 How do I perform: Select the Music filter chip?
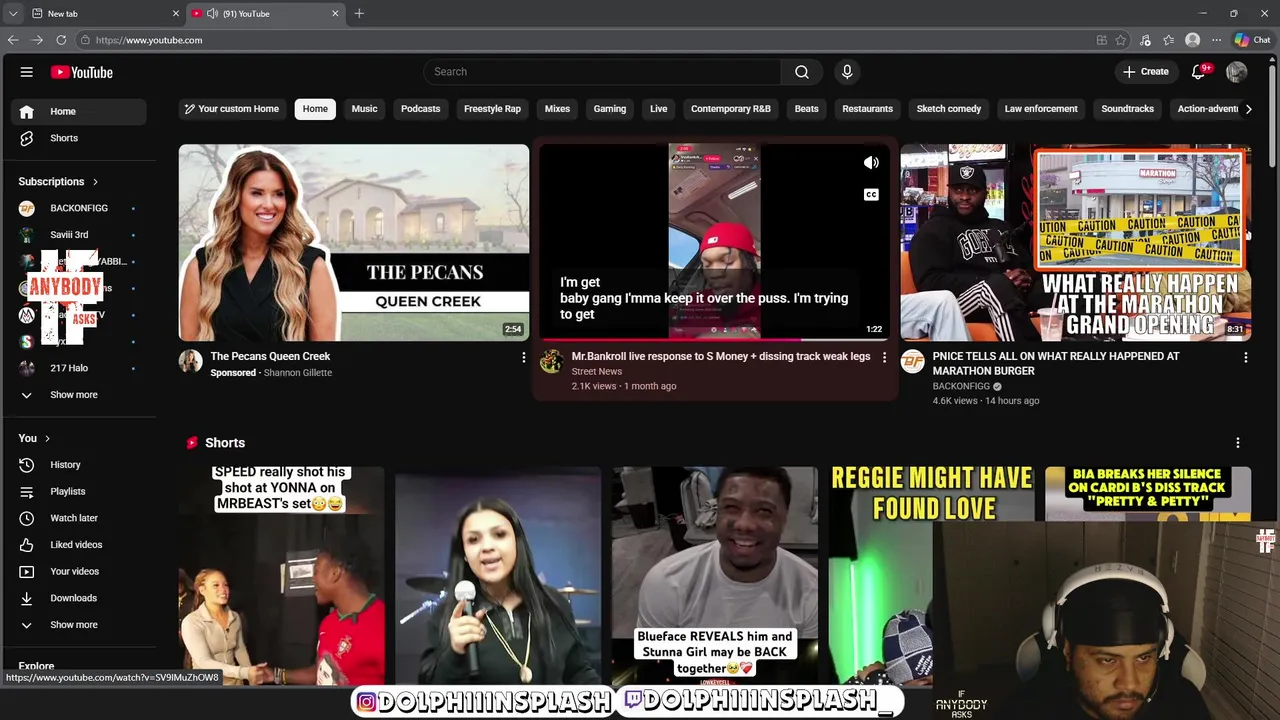coord(364,109)
